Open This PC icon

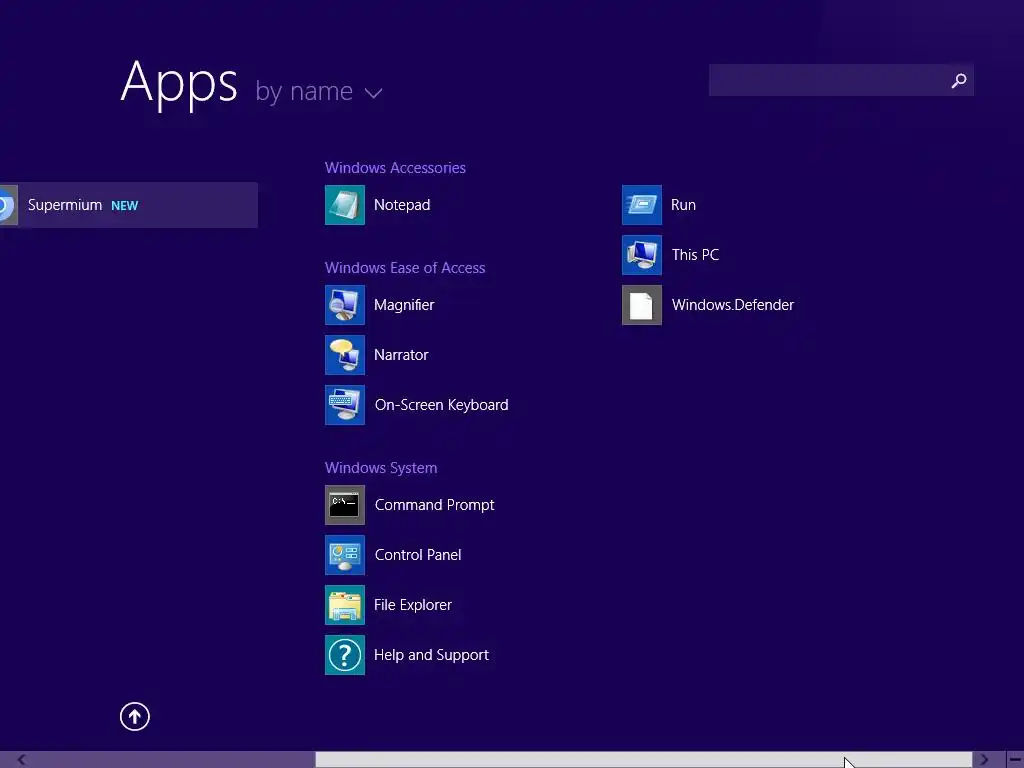tap(642, 255)
